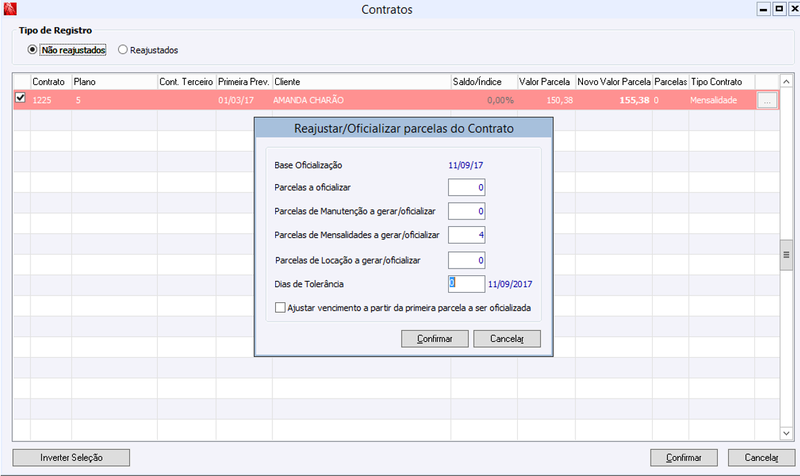Open the ellipsis button on contract 1225 row
Viewport: 800px width, 476px height.
[x=767, y=101]
